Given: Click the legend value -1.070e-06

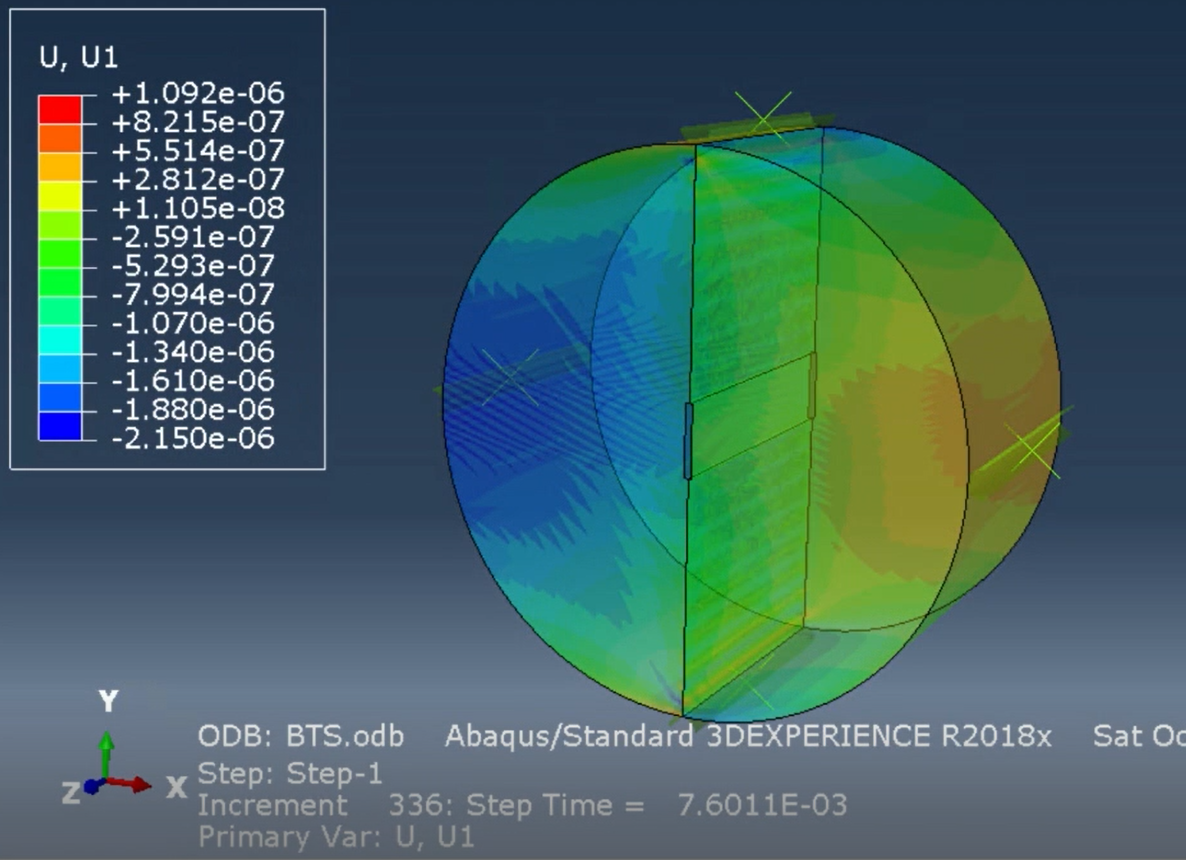Looking at the screenshot, I should [x=194, y=323].
